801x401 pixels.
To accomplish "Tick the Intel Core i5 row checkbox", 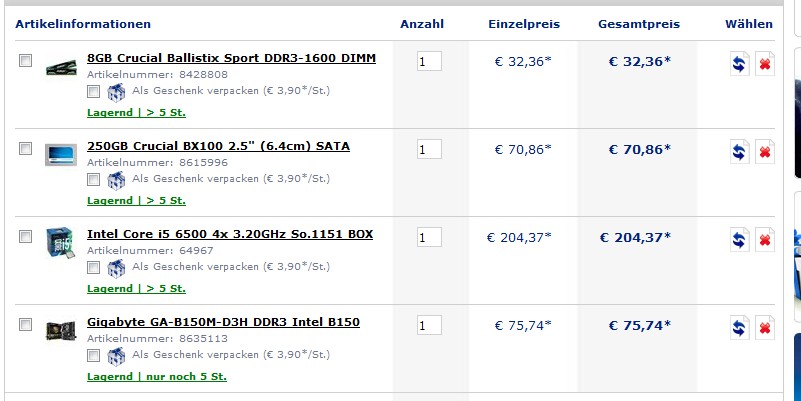I will click(x=25, y=237).
